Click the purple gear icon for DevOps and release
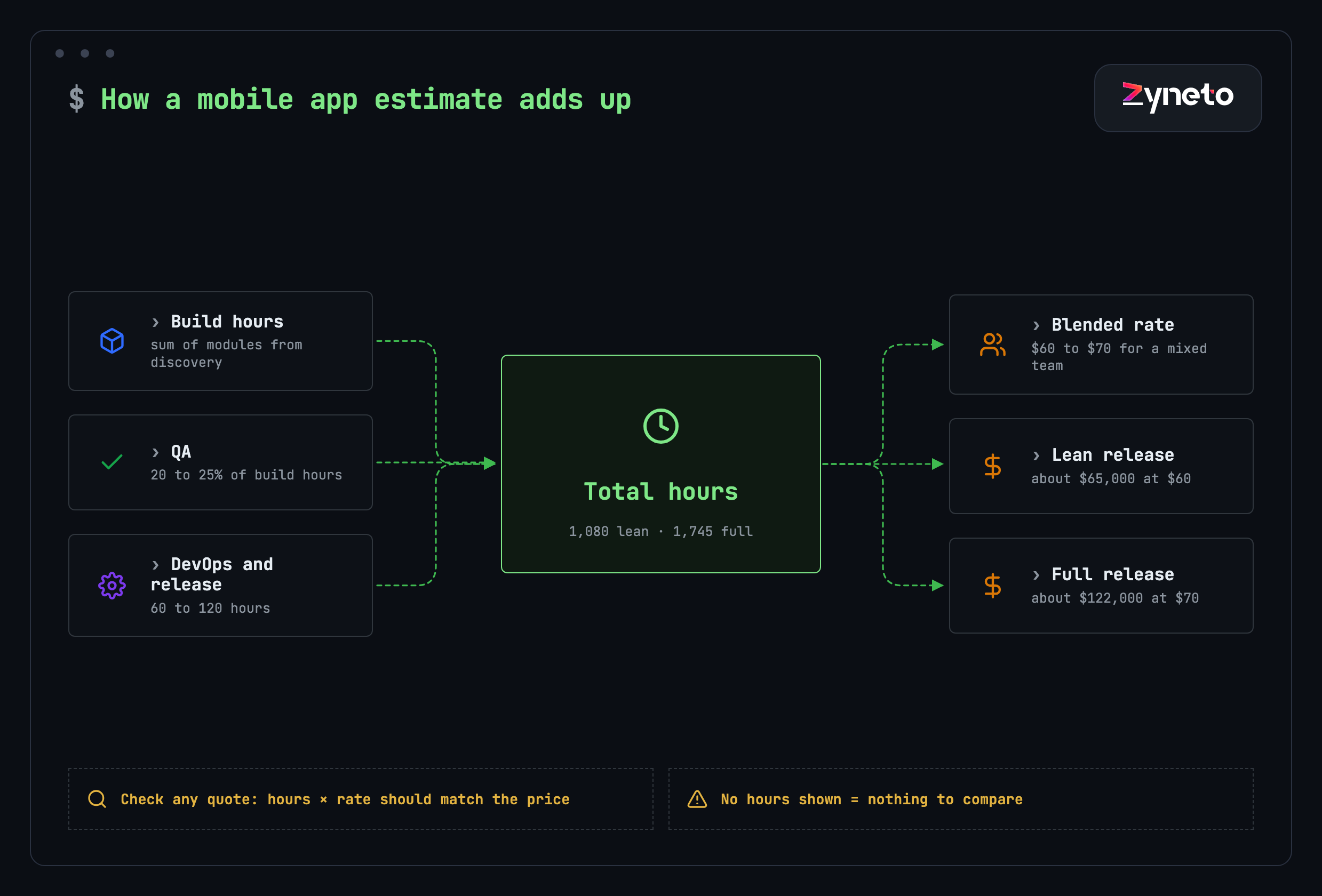Image resolution: width=1322 pixels, height=896 pixels. pyautogui.click(x=112, y=585)
